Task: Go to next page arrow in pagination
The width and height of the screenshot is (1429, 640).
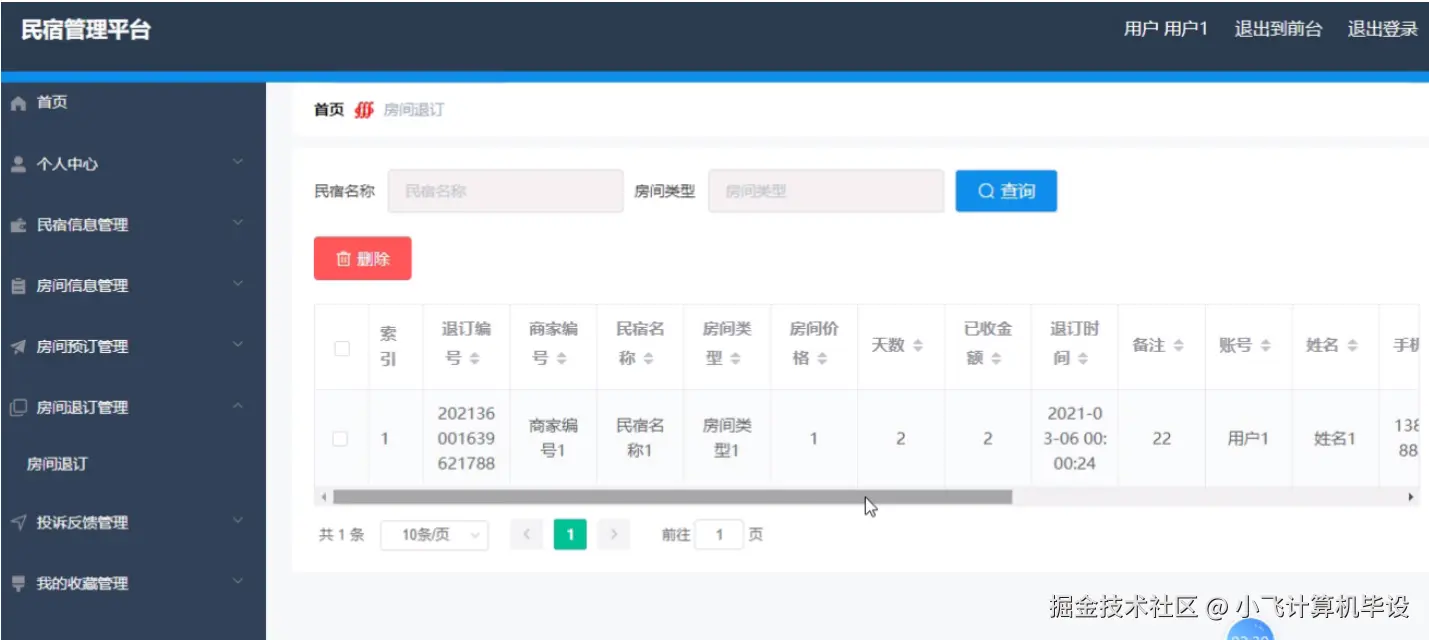Action: [614, 535]
